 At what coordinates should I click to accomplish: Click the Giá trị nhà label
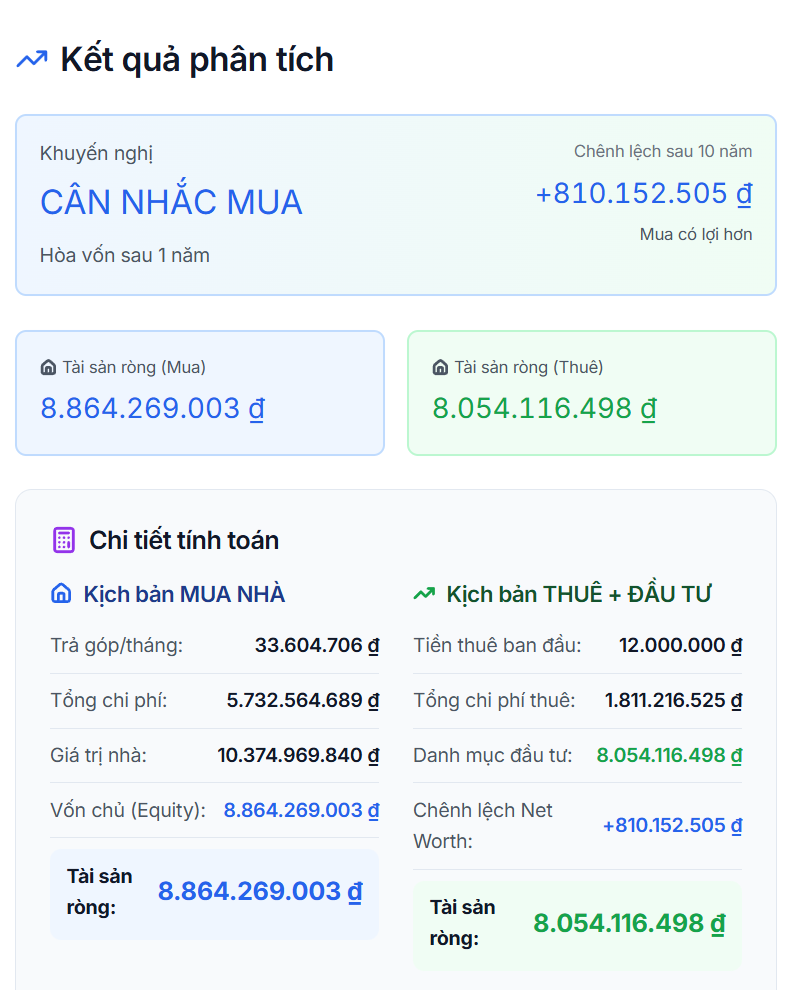tap(98, 755)
